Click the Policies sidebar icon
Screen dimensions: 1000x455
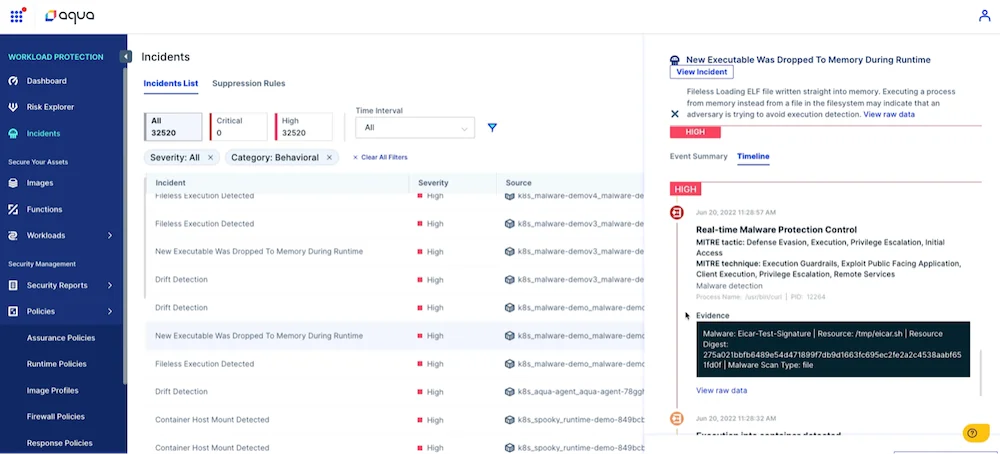pos(13,311)
